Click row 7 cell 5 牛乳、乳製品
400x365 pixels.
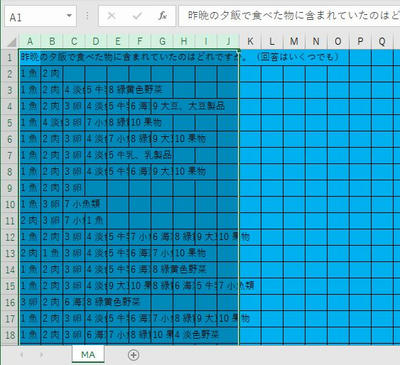pyautogui.click(x=118, y=155)
